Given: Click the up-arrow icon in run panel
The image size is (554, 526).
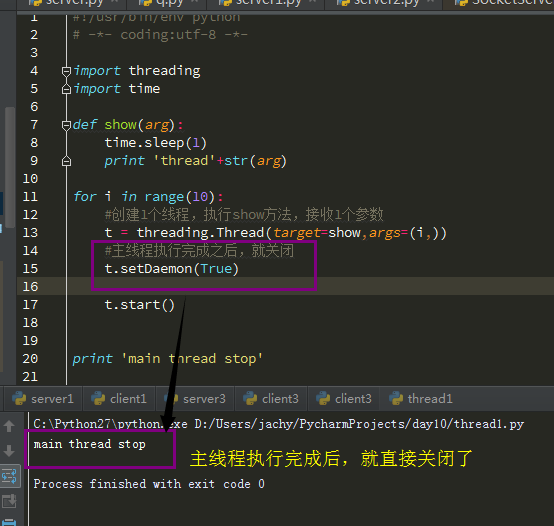Looking at the screenshot, I should coord(9,426).
